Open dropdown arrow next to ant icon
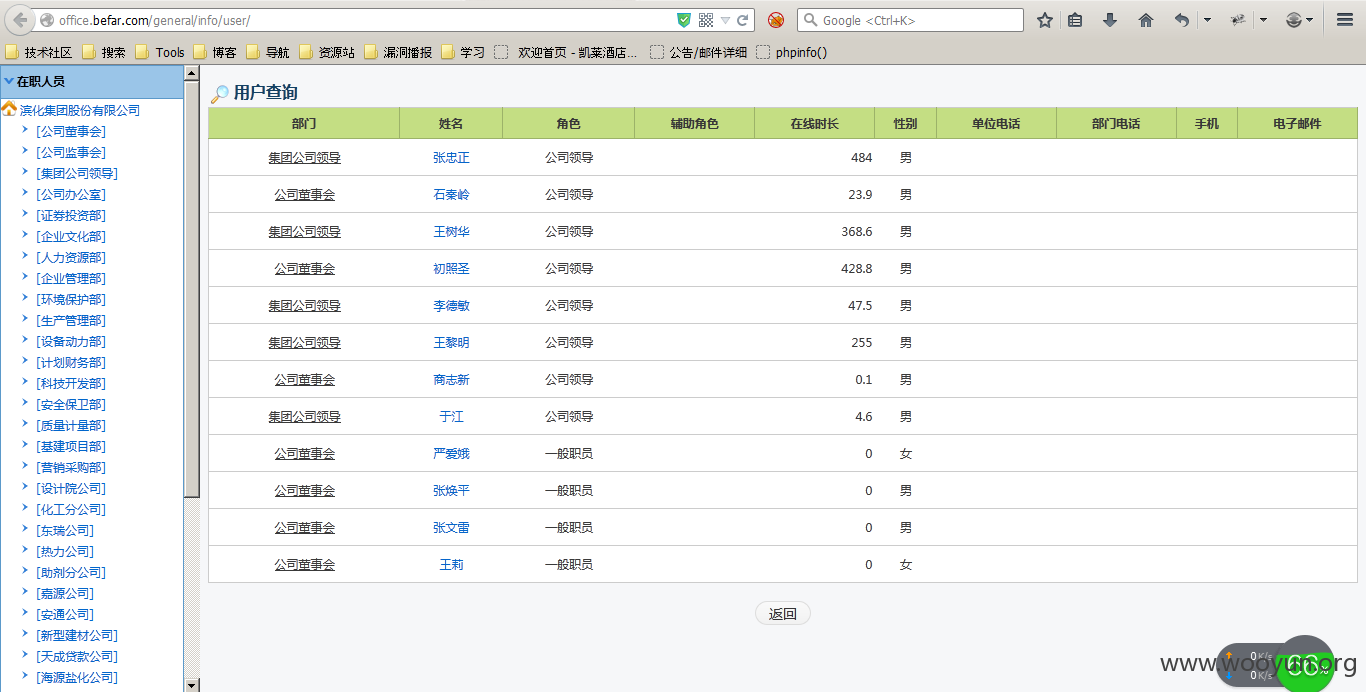The width and height of the screenshot is (1366, 692). pos(1263,20)
